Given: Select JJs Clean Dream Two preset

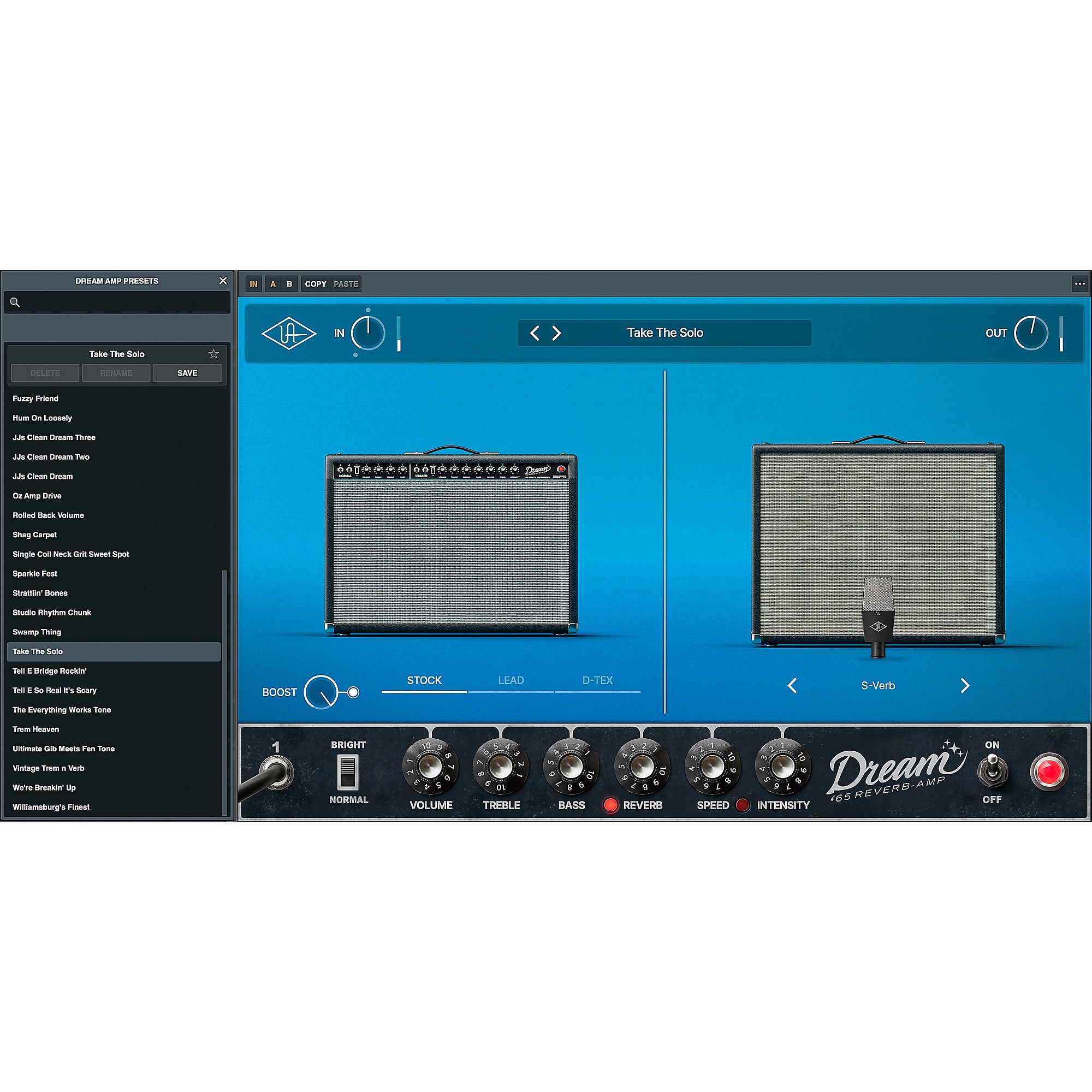Looking at the screenshot, I should (x=114, y=457).
